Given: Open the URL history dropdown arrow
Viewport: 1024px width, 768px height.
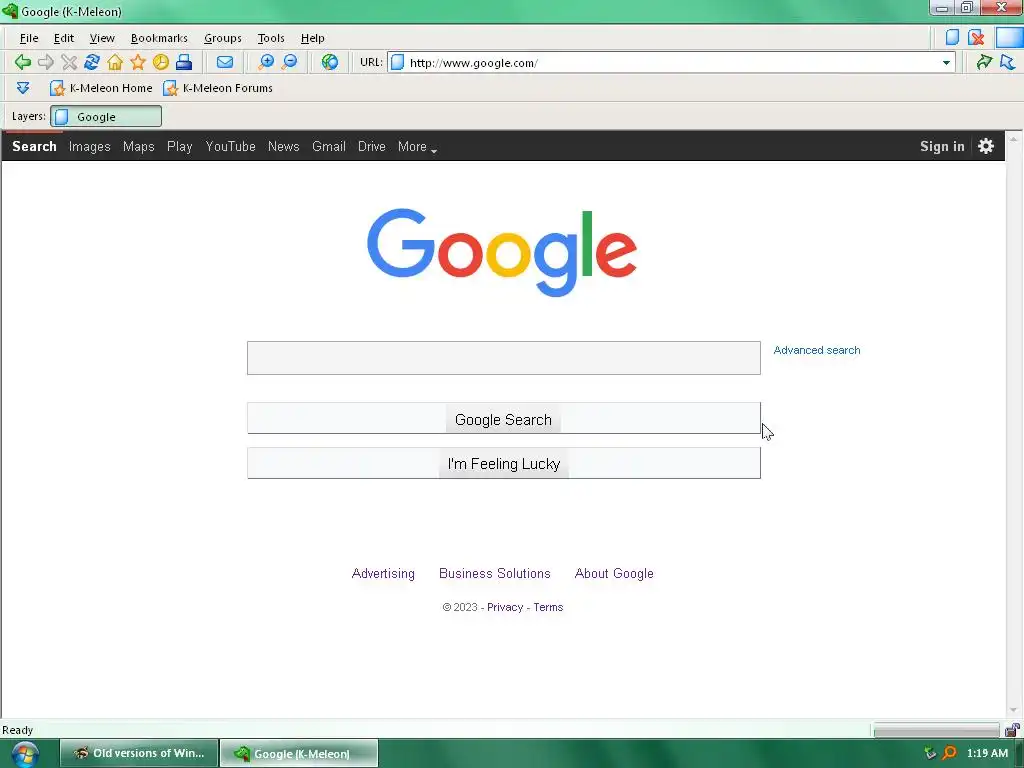Looking at the screenshot, I should coord(946,63).
